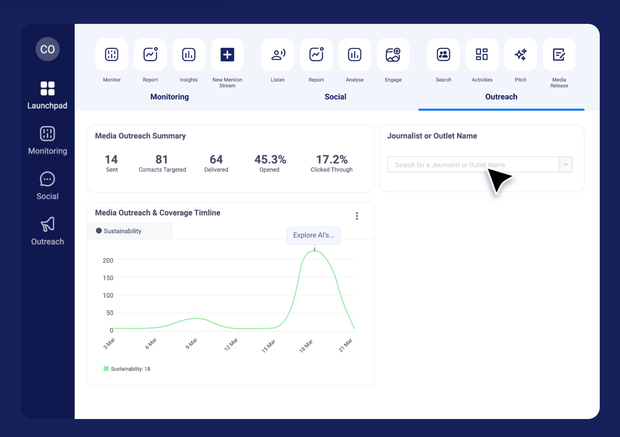Click the 64 Delivered statistic
This screenshot has width=620, height=437.
point(216,164)
